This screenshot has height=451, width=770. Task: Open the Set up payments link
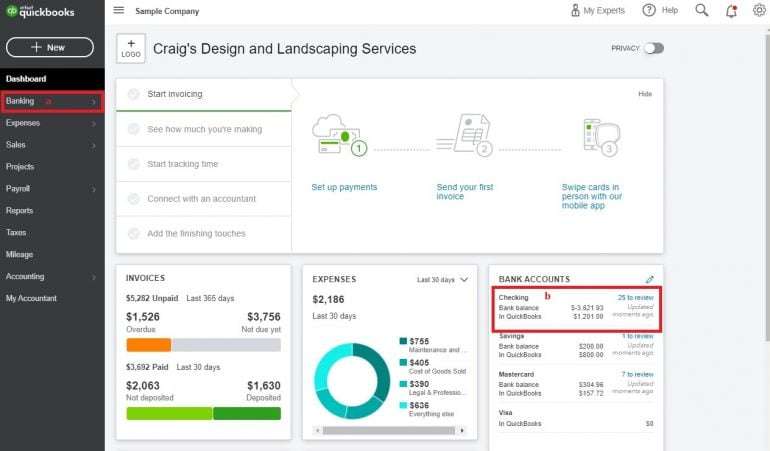[x=344, y=187]
